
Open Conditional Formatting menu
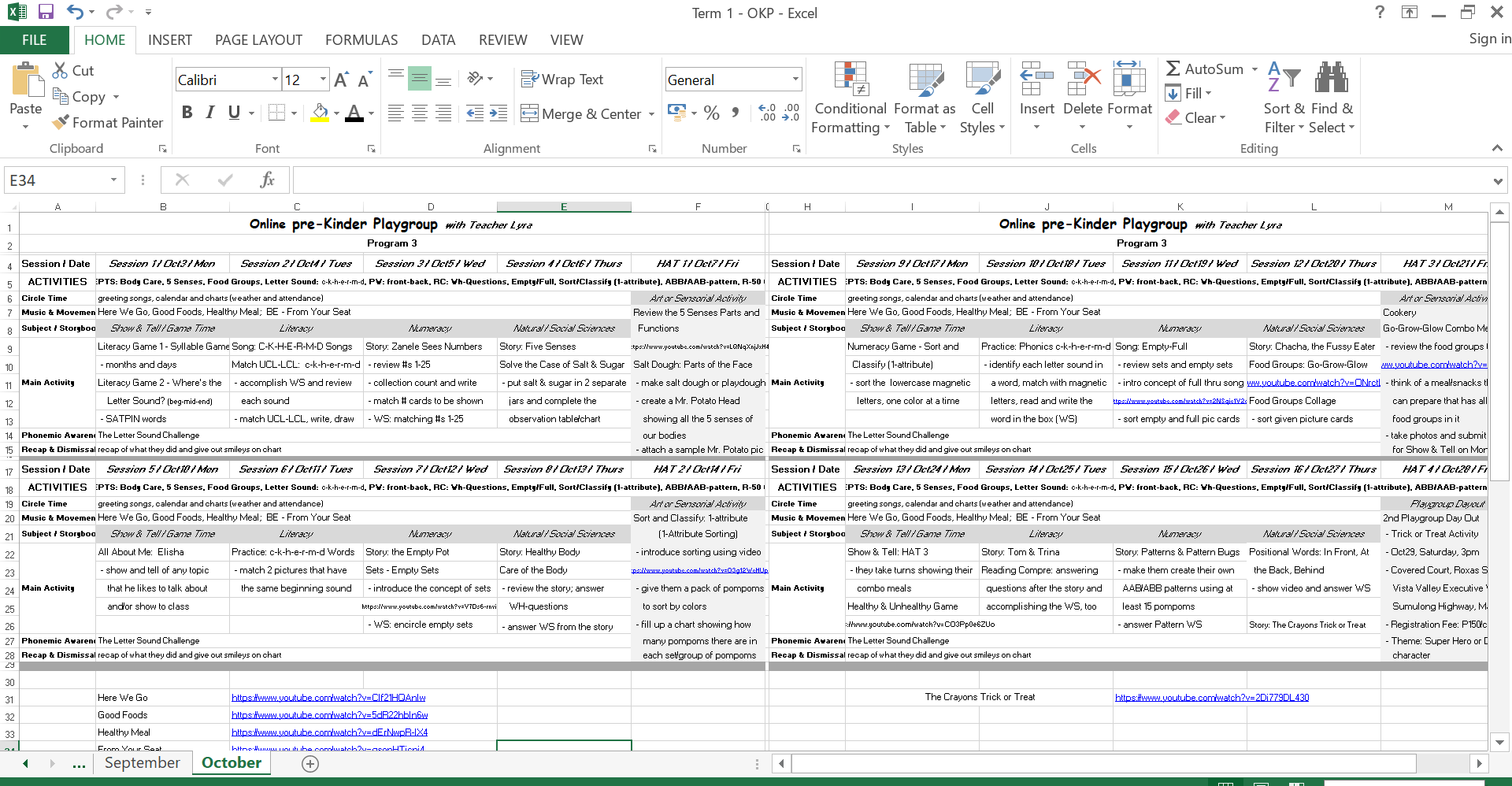(x=850, y=98)
